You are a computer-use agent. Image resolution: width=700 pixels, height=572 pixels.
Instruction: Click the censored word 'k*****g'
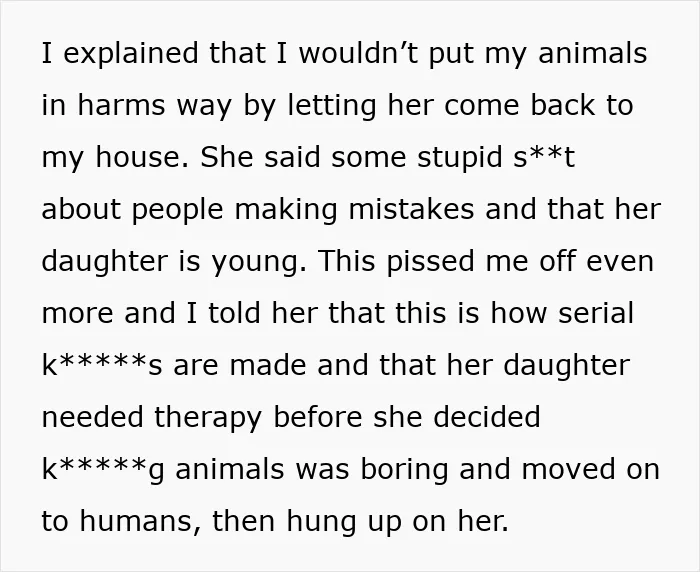click(103, 470)
